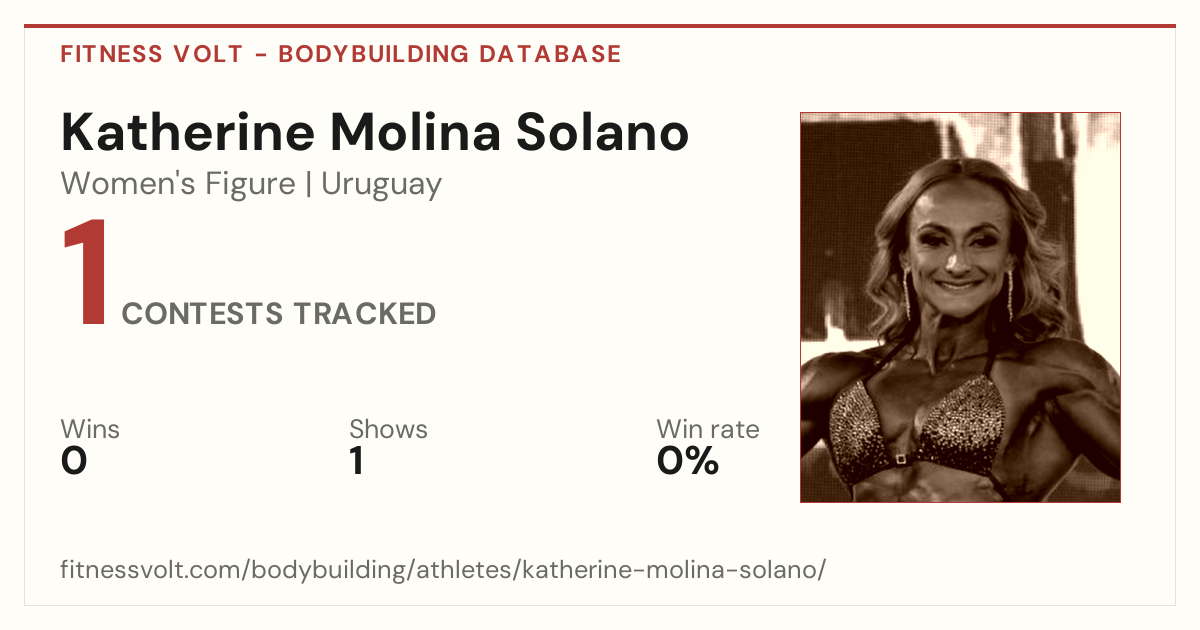
Task: Select the 0% win rate value
Action: pyautogui.click(x=688, y=461)
